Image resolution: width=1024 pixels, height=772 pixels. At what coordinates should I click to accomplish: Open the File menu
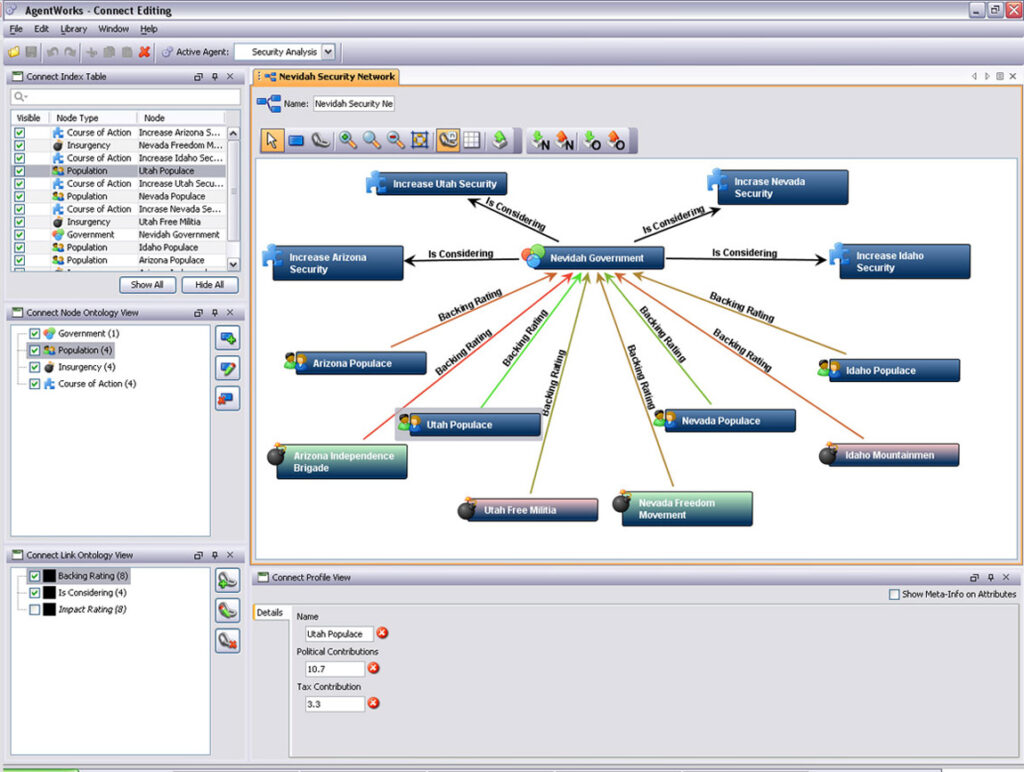click(16, 29)
